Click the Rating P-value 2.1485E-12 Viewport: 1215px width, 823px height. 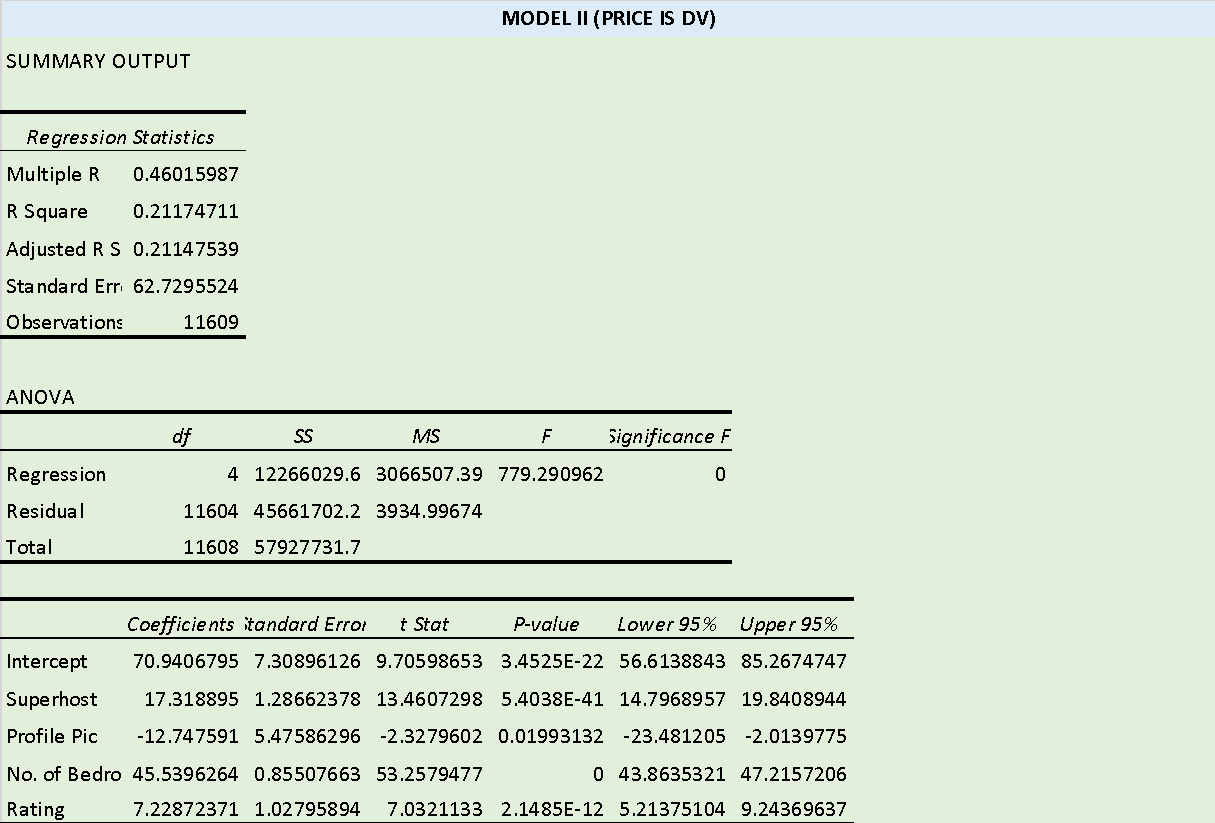click(x=548, y=810)
